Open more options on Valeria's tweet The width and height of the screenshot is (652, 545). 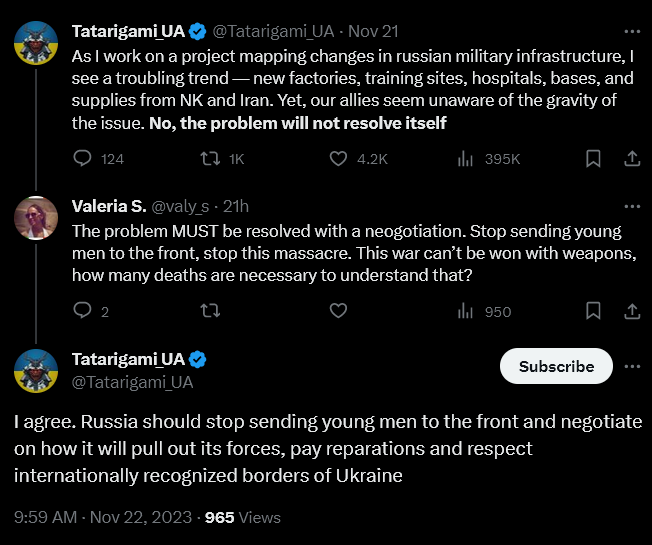pos(631,206)
